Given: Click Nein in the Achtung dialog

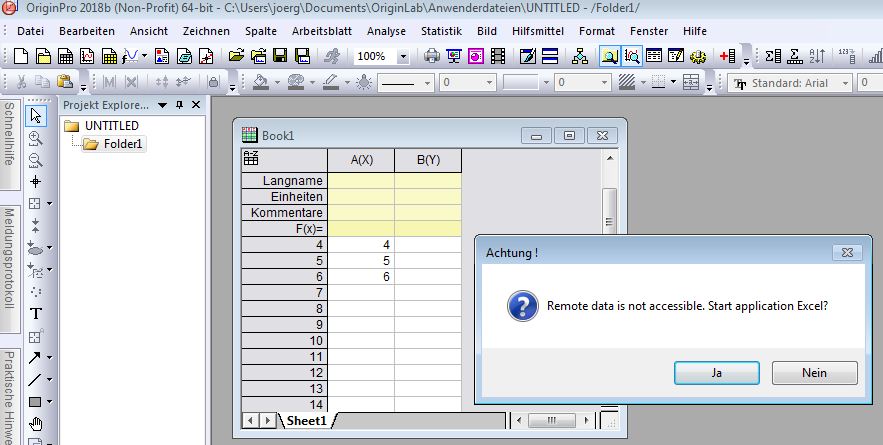Looking at the screenshot, I should pyautogui.click(x=814, y=373).
